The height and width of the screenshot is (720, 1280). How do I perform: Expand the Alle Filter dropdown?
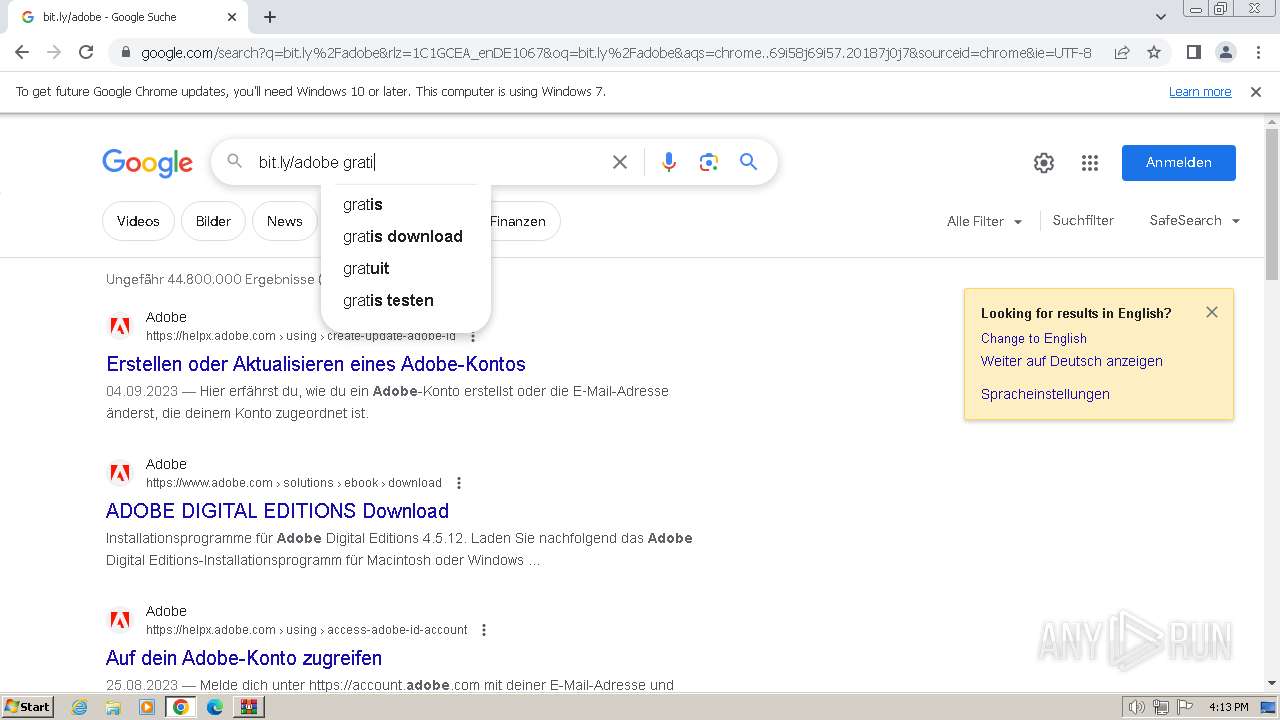coord(985,221)
